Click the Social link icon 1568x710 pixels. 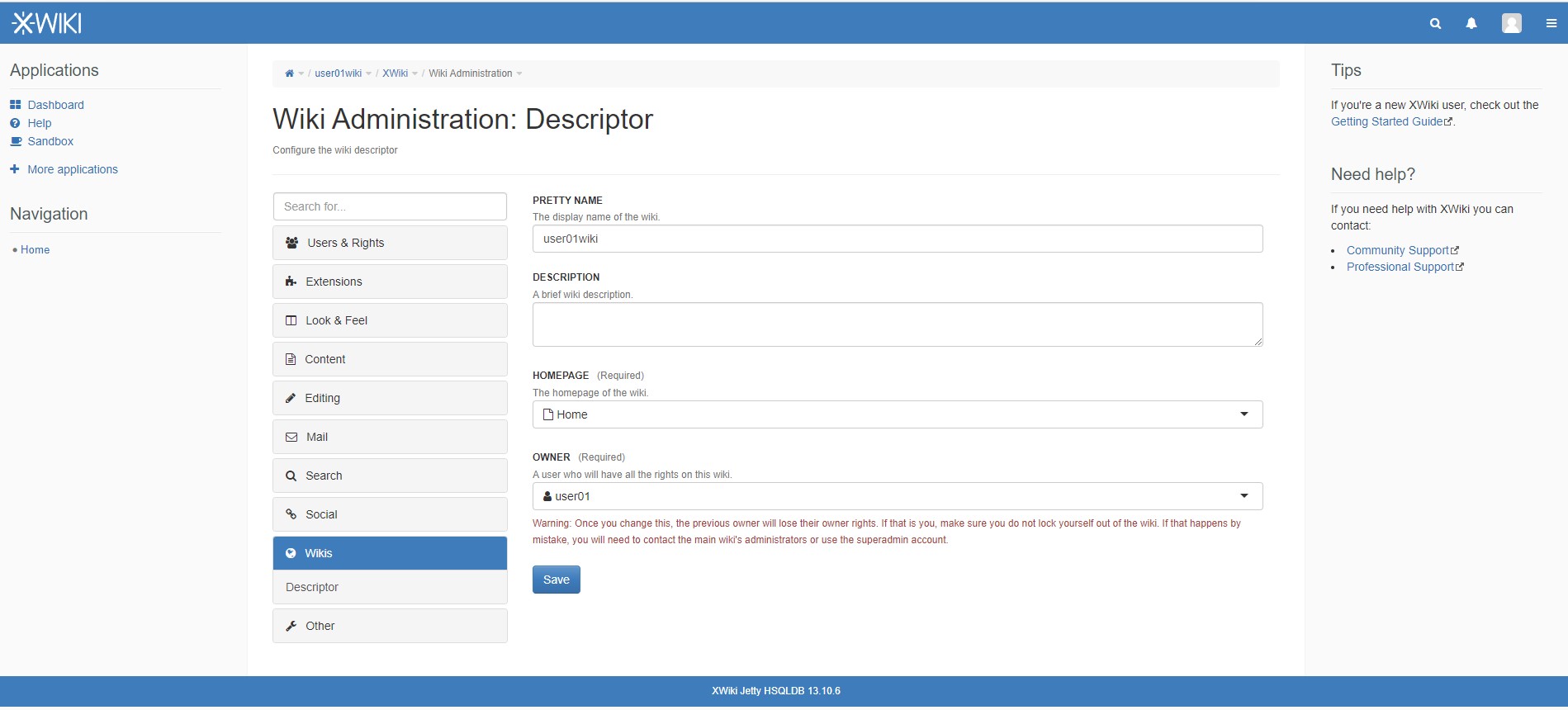(291, 514)
